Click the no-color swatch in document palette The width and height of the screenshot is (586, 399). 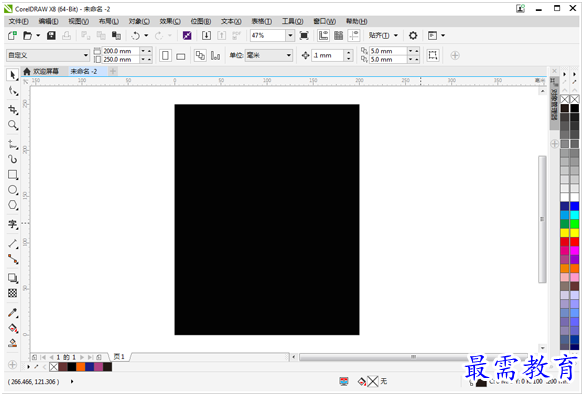[x=53, y=367]
